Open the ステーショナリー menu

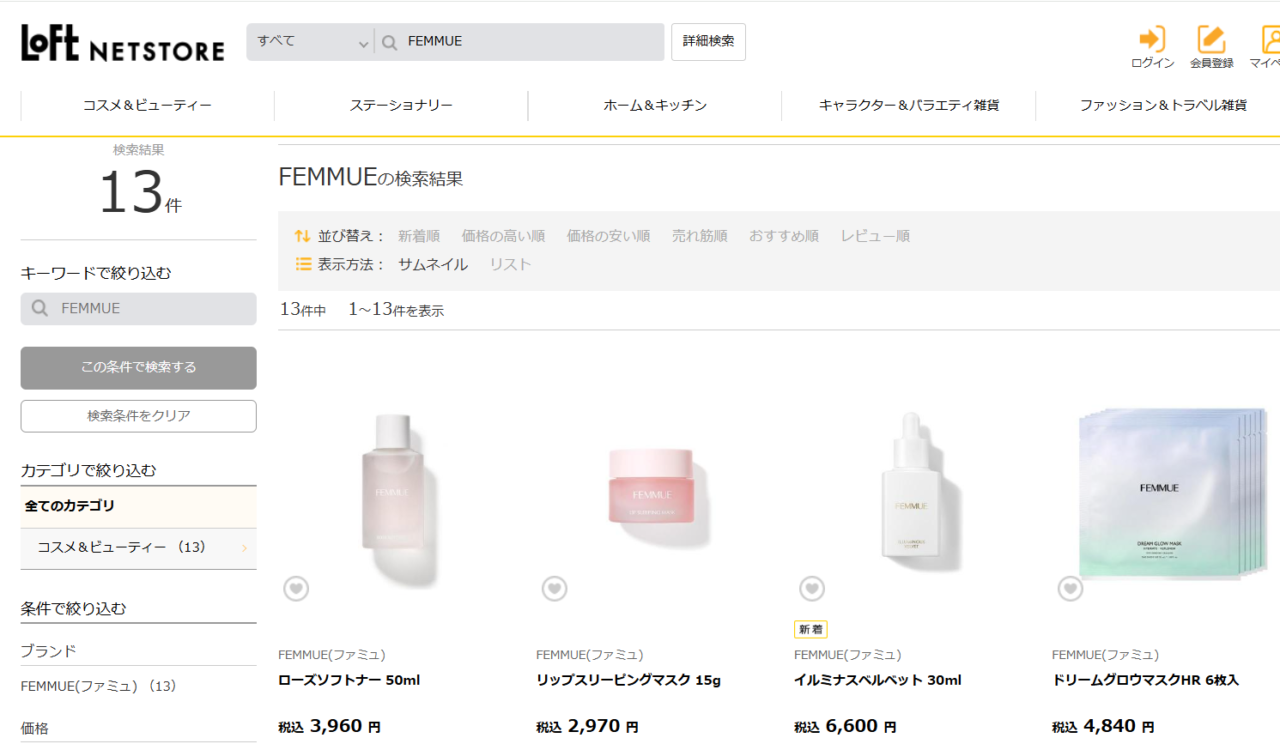click(x=401, y=105)
